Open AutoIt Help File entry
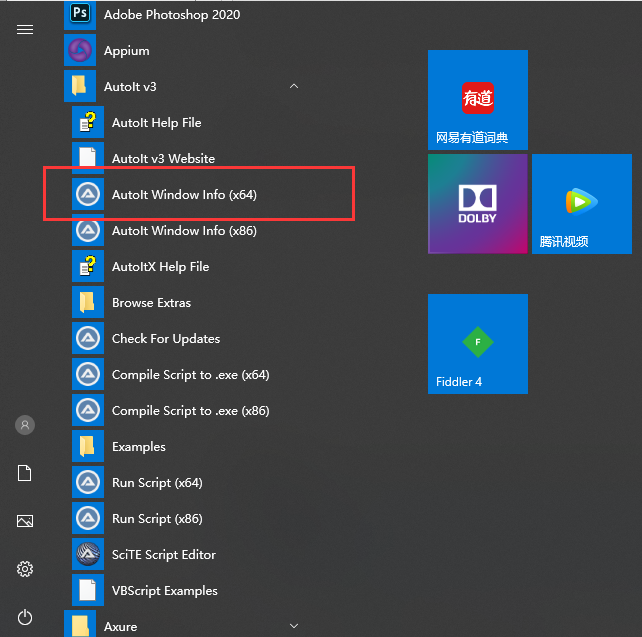 click(x=157, y=122)
